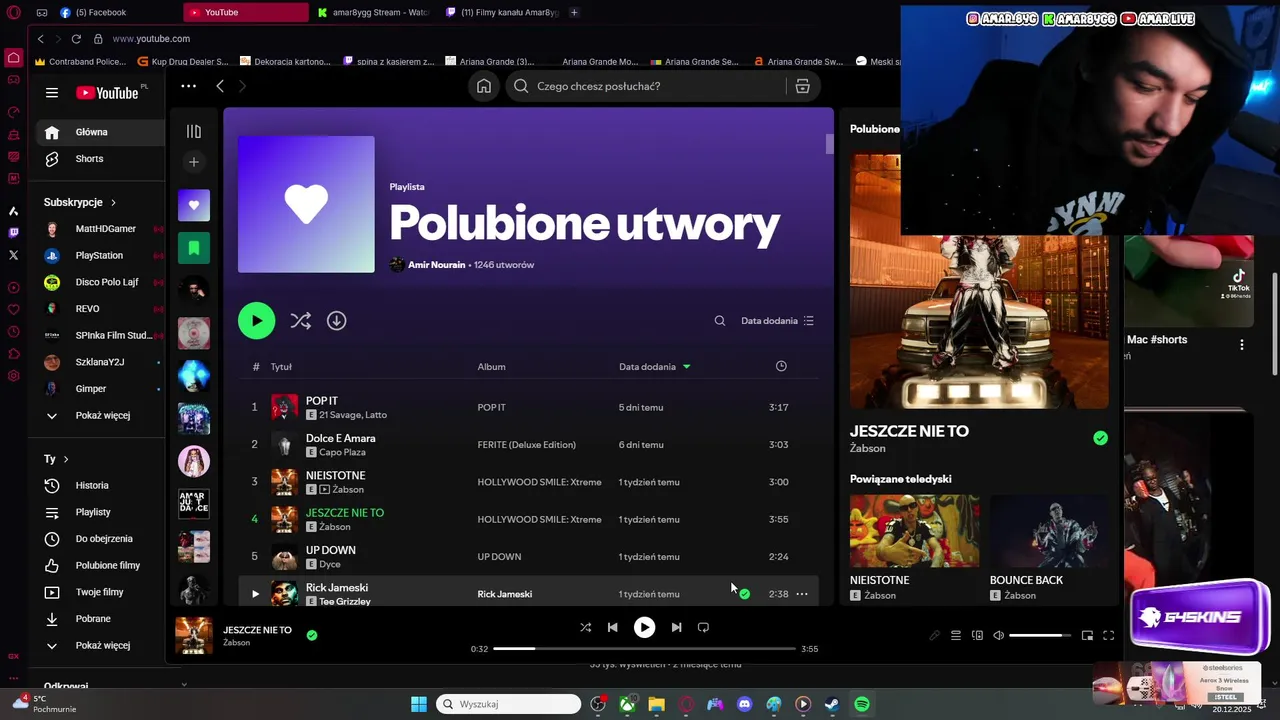Open Liked Songs heart tile in sidebar
The image size is (1280, 720).
[x=194, y=205]
